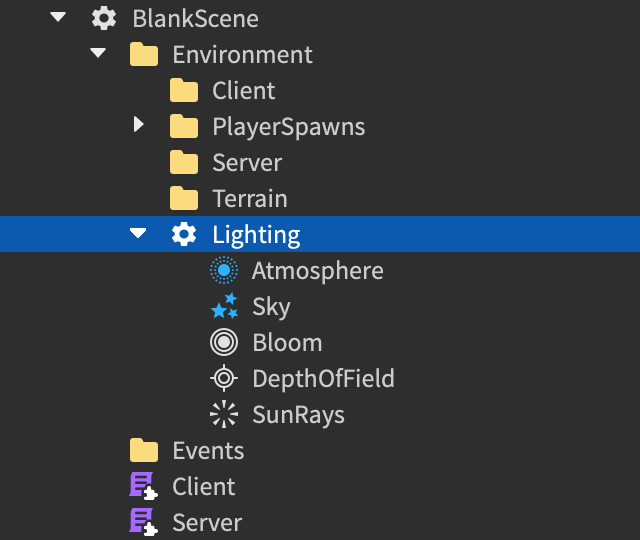Select the DepthOfField tree item
The height and width of the screenshot is (540, 640).
323,379
